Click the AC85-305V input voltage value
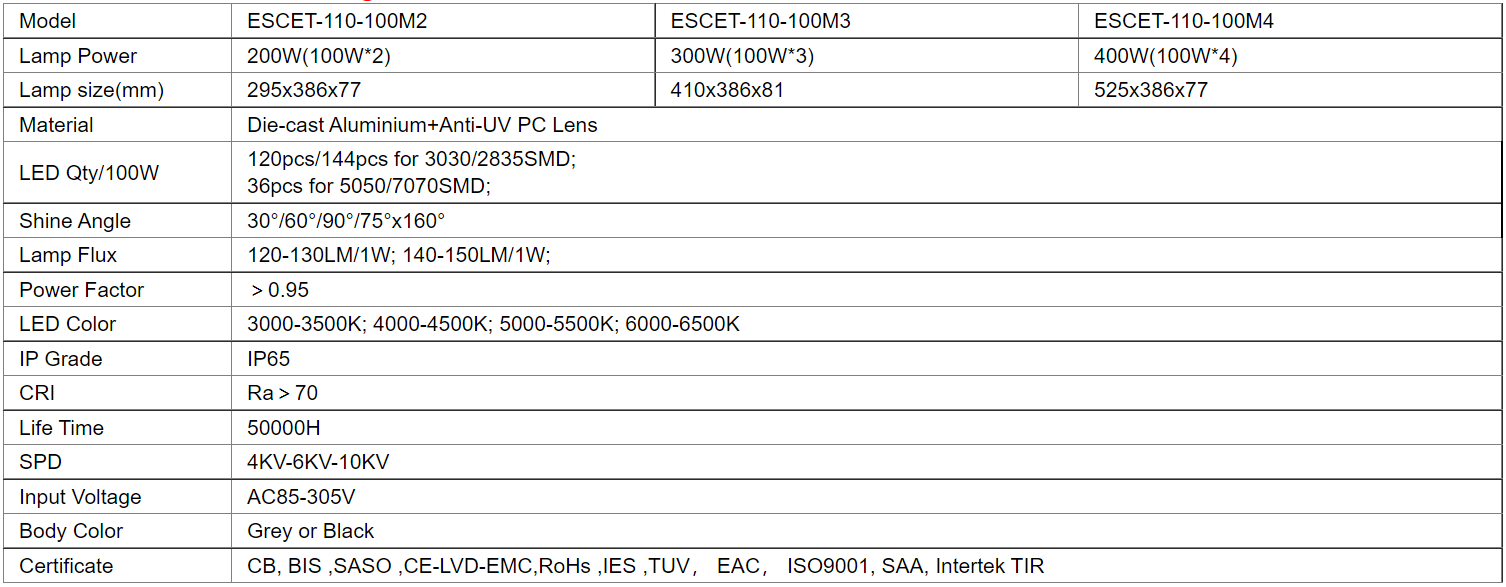The image size is (1506, 587). 301,497
